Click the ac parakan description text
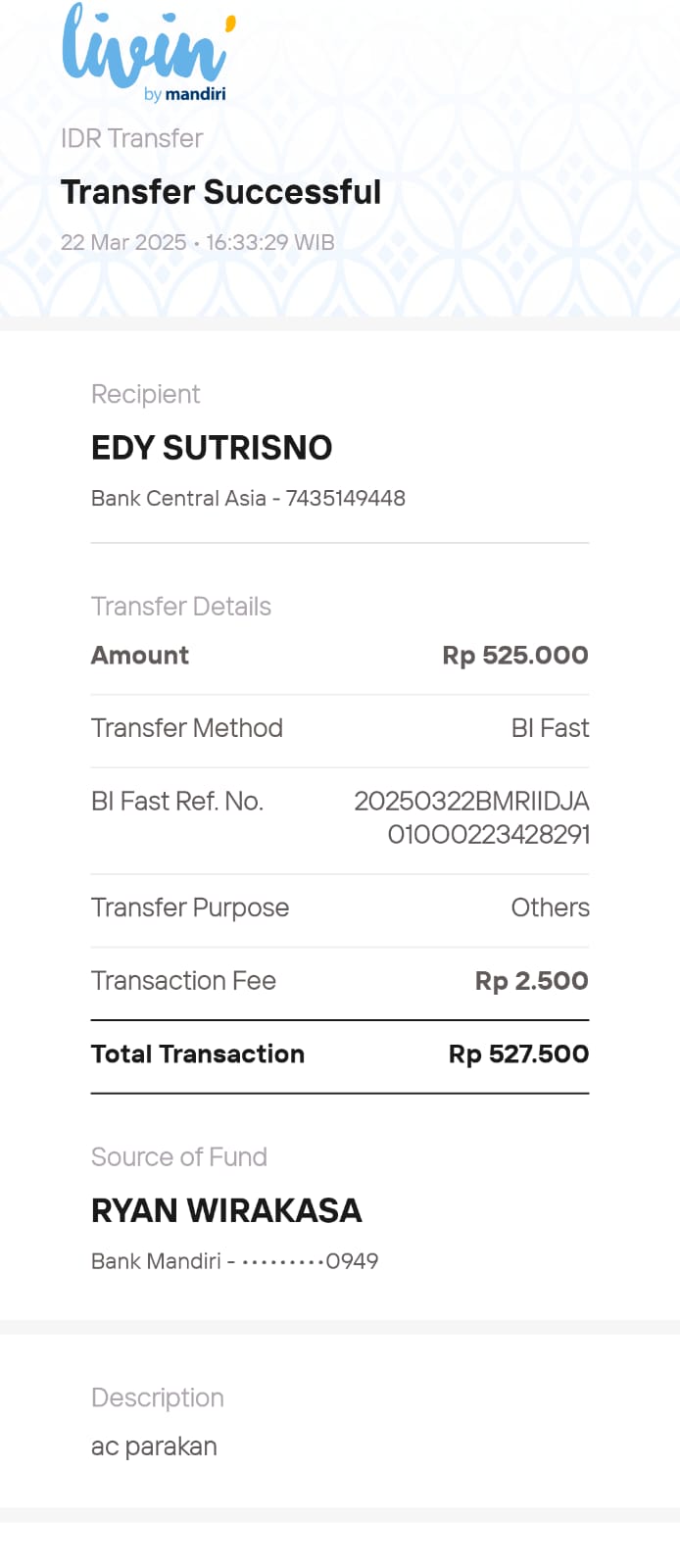The width and height of the screenshot is (680, 1568). click(x=154, y=1446)
